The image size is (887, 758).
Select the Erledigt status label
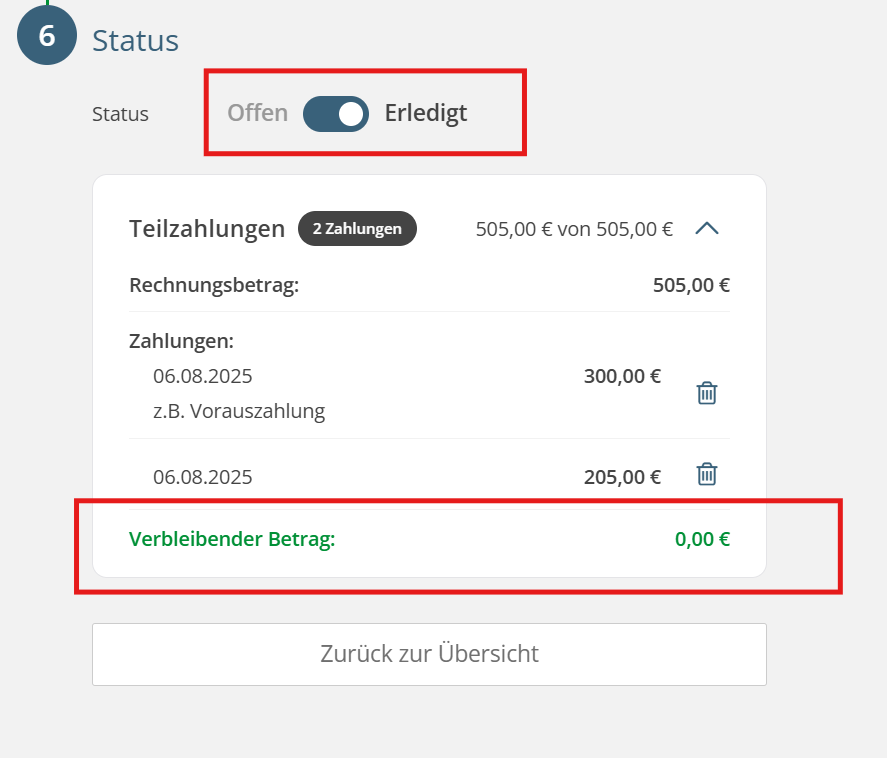pyautogui.click(x=426, y=113)
